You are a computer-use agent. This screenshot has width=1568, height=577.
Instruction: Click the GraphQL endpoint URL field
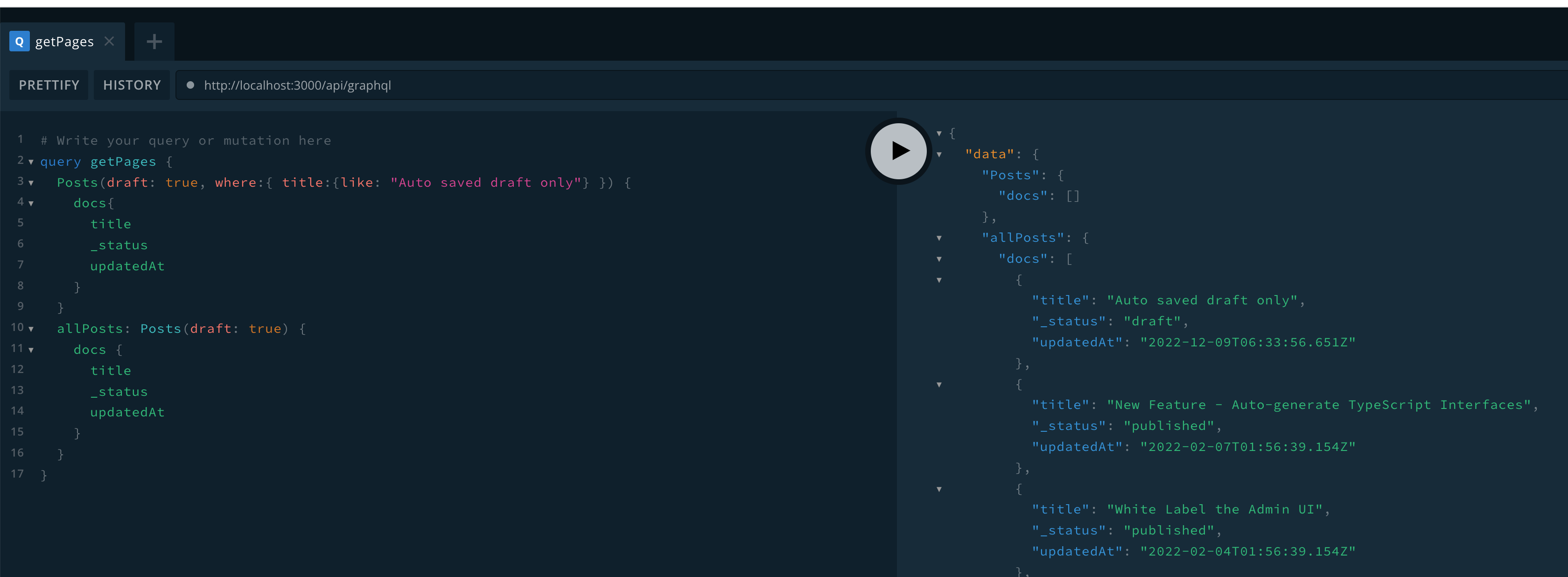(x=297, y=85)
